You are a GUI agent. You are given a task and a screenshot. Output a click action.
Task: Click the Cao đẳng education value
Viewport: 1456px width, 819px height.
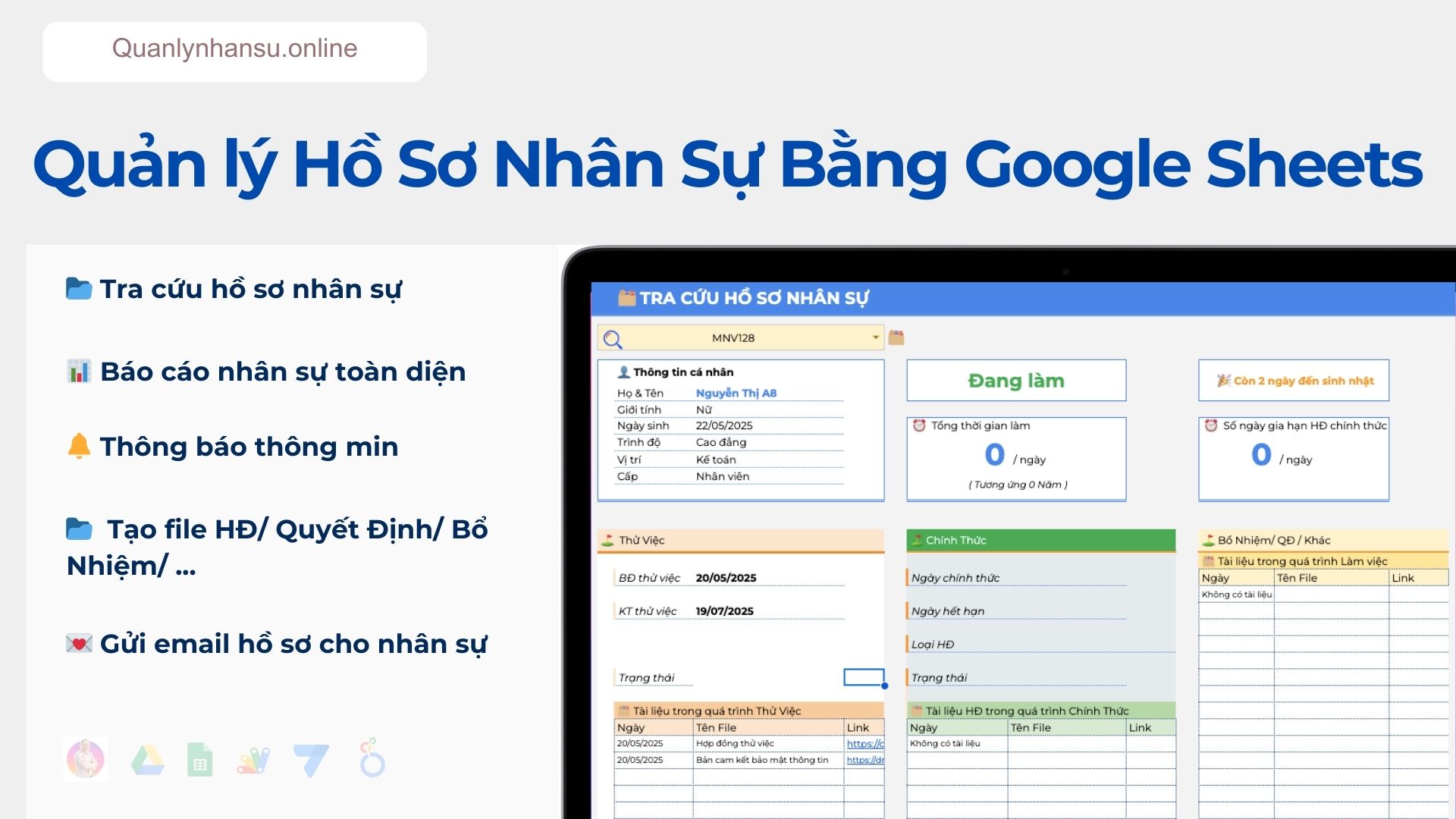tap(721, 442)
